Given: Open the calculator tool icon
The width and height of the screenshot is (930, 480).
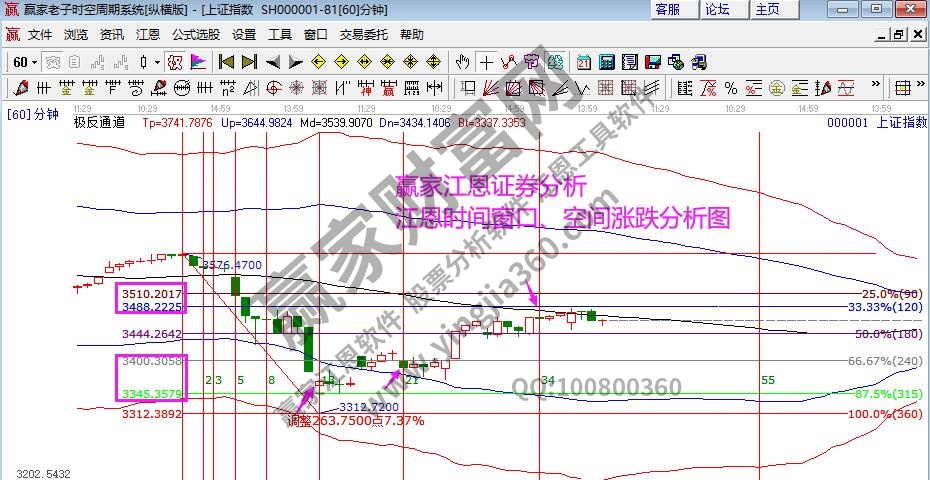Looking at the screenshot, I should click(605, 62).
